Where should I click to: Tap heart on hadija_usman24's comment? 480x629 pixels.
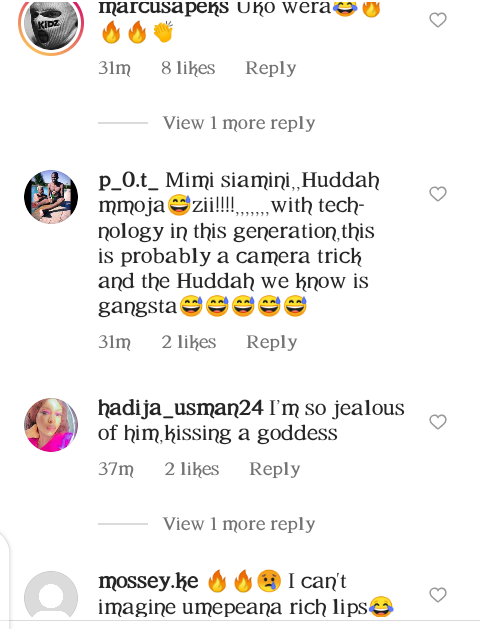438,422
